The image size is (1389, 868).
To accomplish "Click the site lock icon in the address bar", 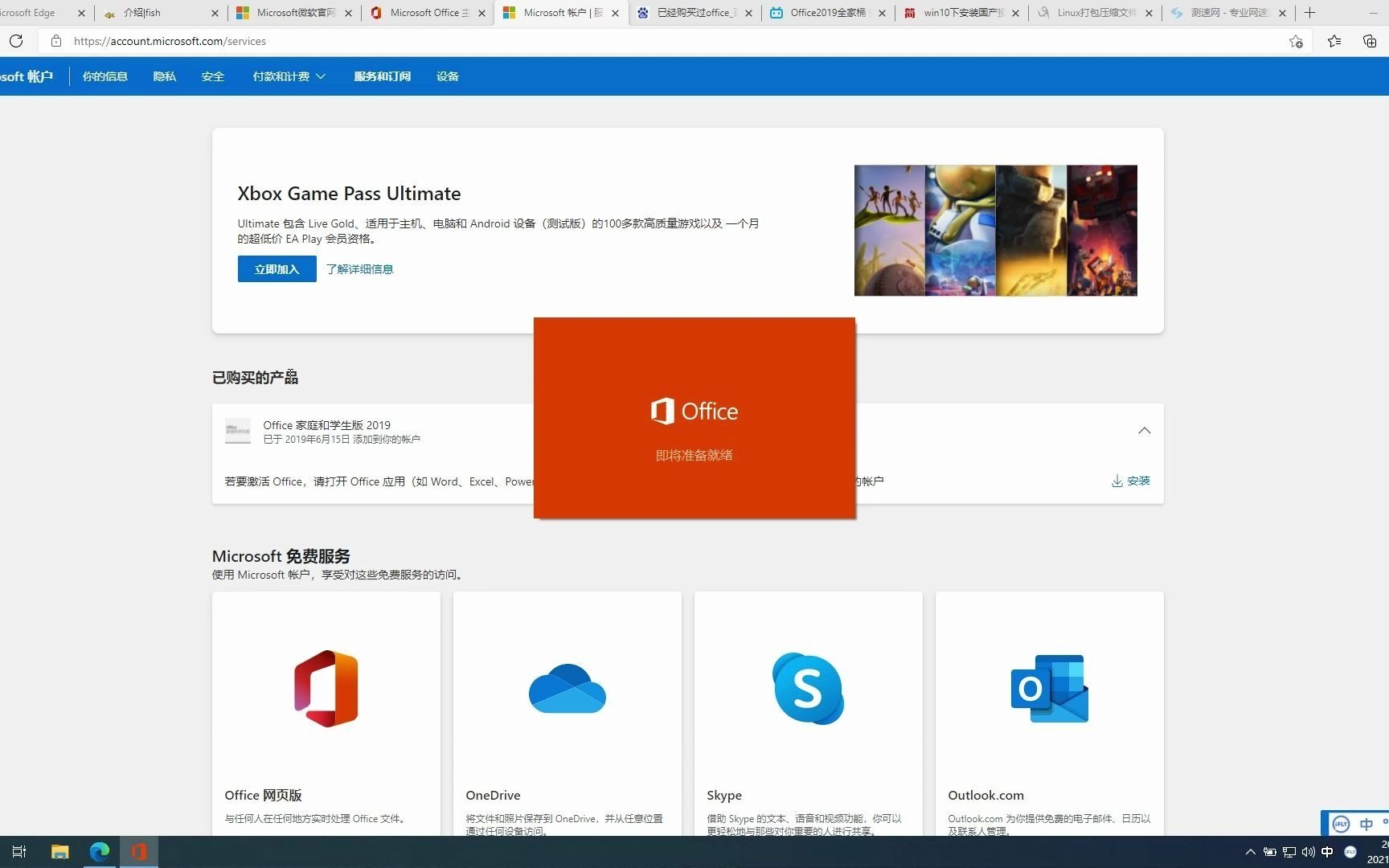I will [56, 41].
